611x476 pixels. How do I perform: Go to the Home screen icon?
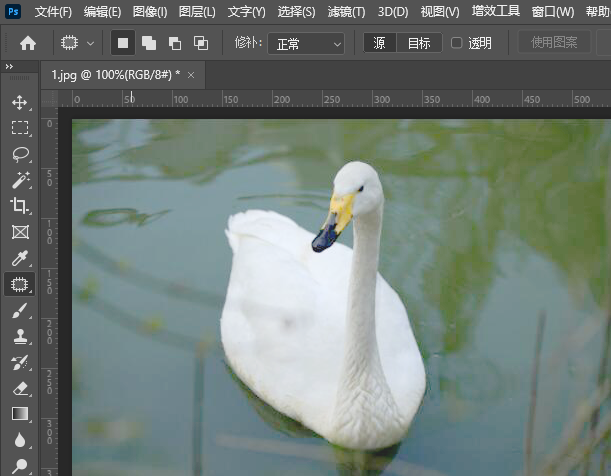(28, 43)
